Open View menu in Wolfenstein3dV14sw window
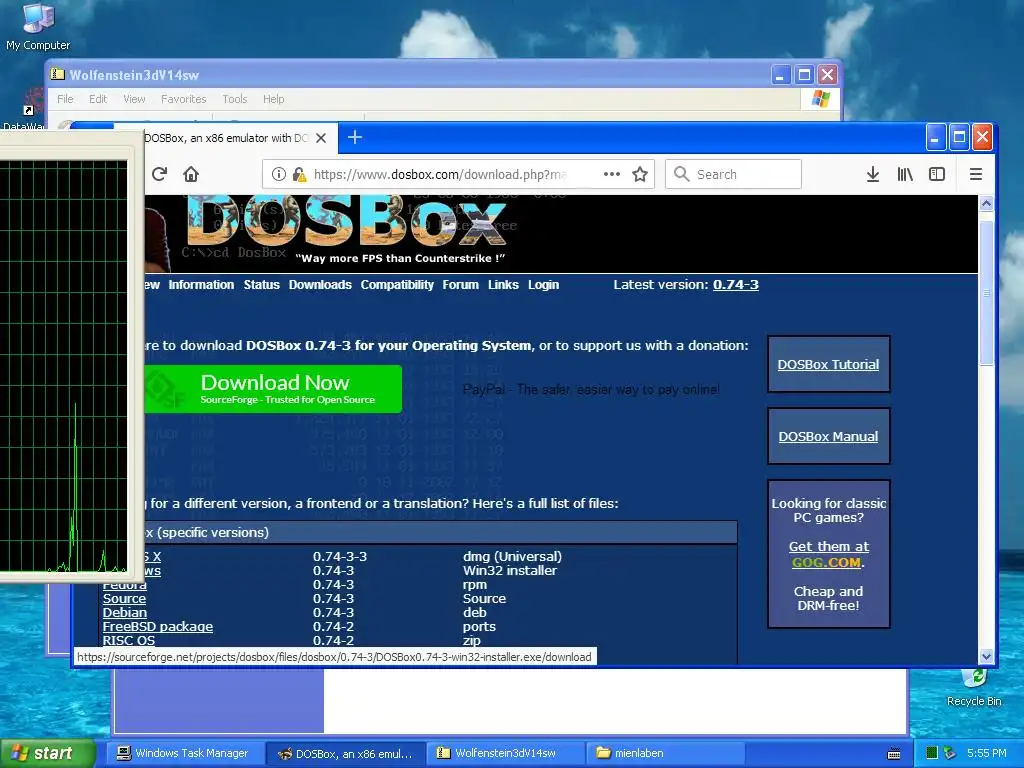This screenshot has height=768, width=1024. tap(134, 99)
